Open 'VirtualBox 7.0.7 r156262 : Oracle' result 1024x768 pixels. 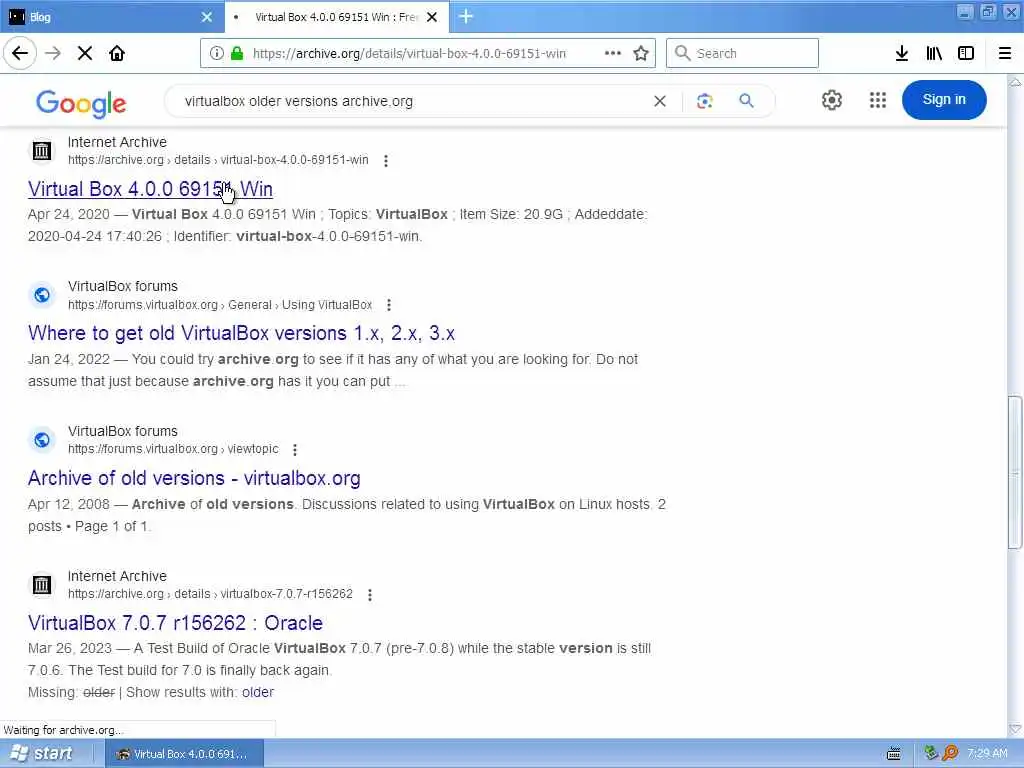(175, 623)
